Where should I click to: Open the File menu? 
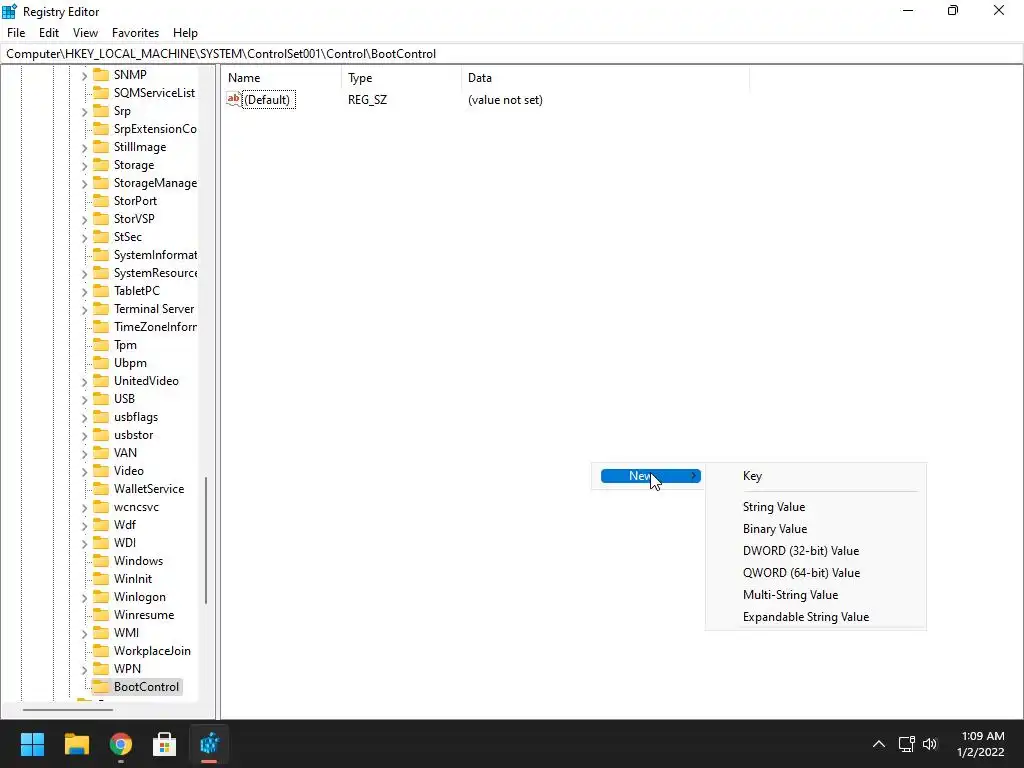point(16,33)
